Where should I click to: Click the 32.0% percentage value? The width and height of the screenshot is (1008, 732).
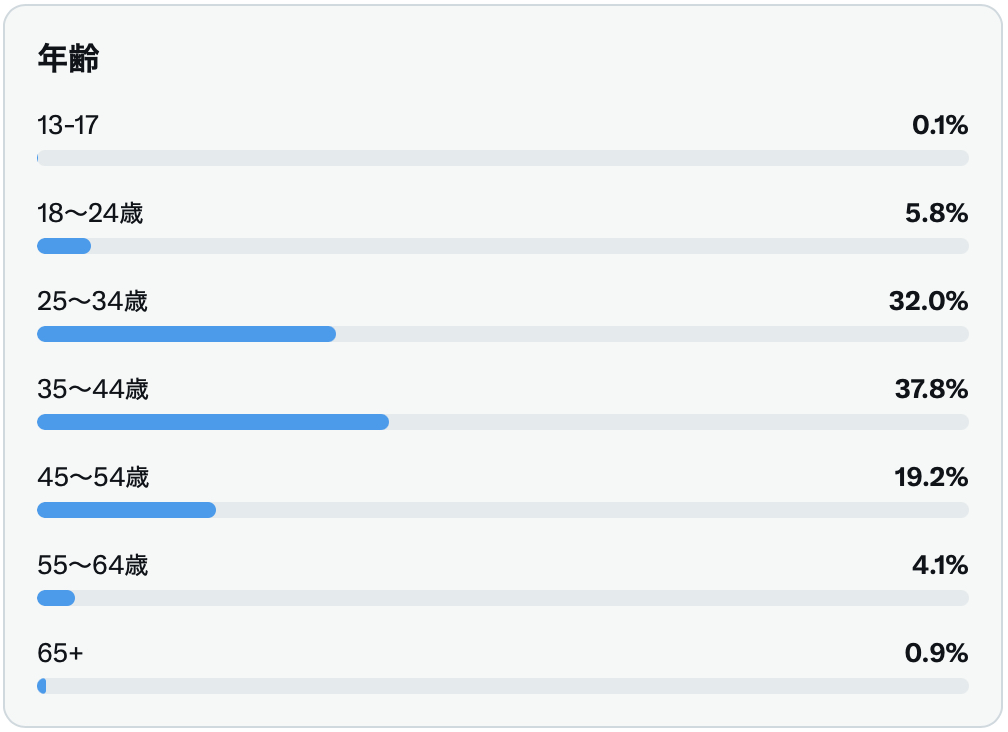[928, 301]
